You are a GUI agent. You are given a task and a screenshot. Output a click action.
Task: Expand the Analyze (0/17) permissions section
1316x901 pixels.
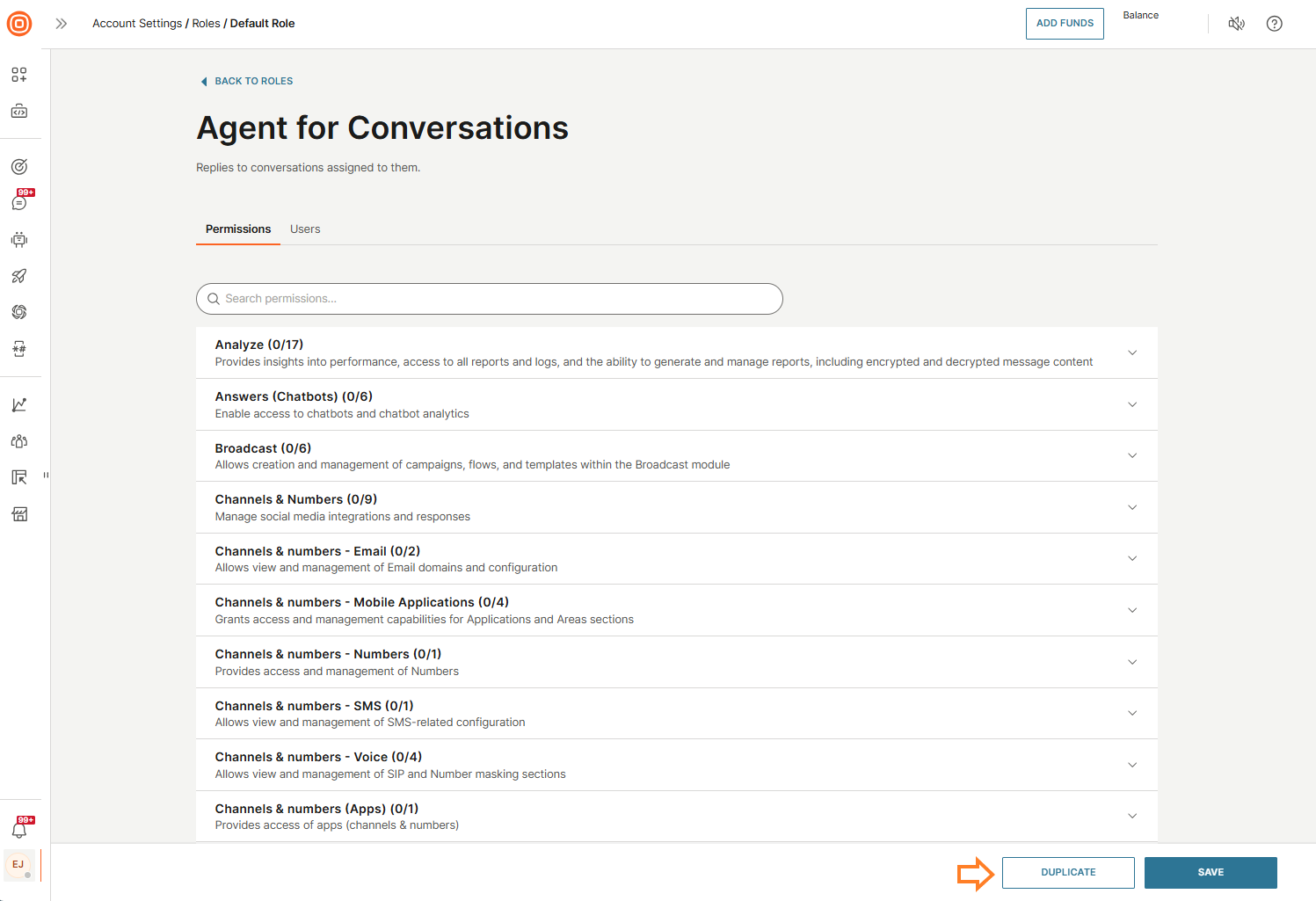pyautogui.click(x=1132, y=352)
